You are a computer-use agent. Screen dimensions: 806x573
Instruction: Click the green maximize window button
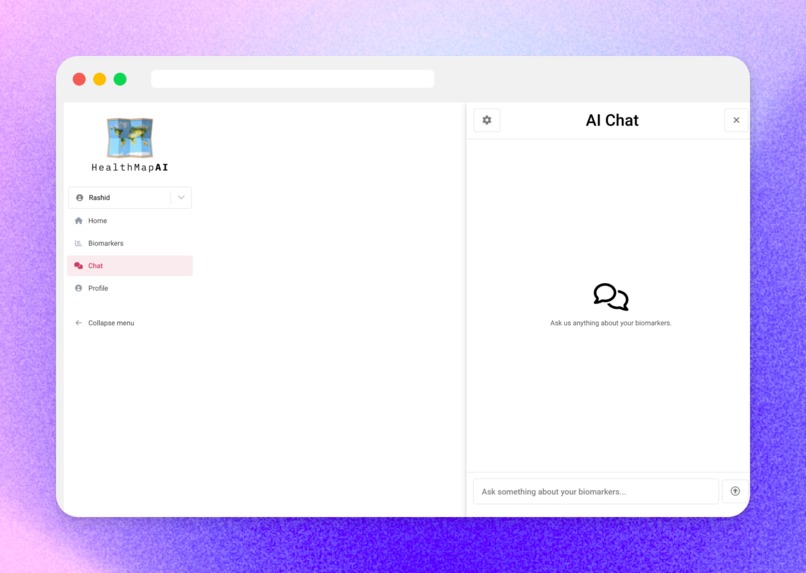point(120,79)
